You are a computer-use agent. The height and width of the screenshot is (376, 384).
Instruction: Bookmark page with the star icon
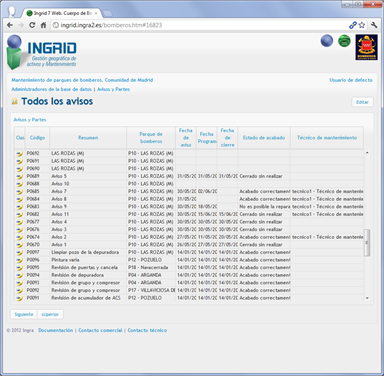coord(362,25)
